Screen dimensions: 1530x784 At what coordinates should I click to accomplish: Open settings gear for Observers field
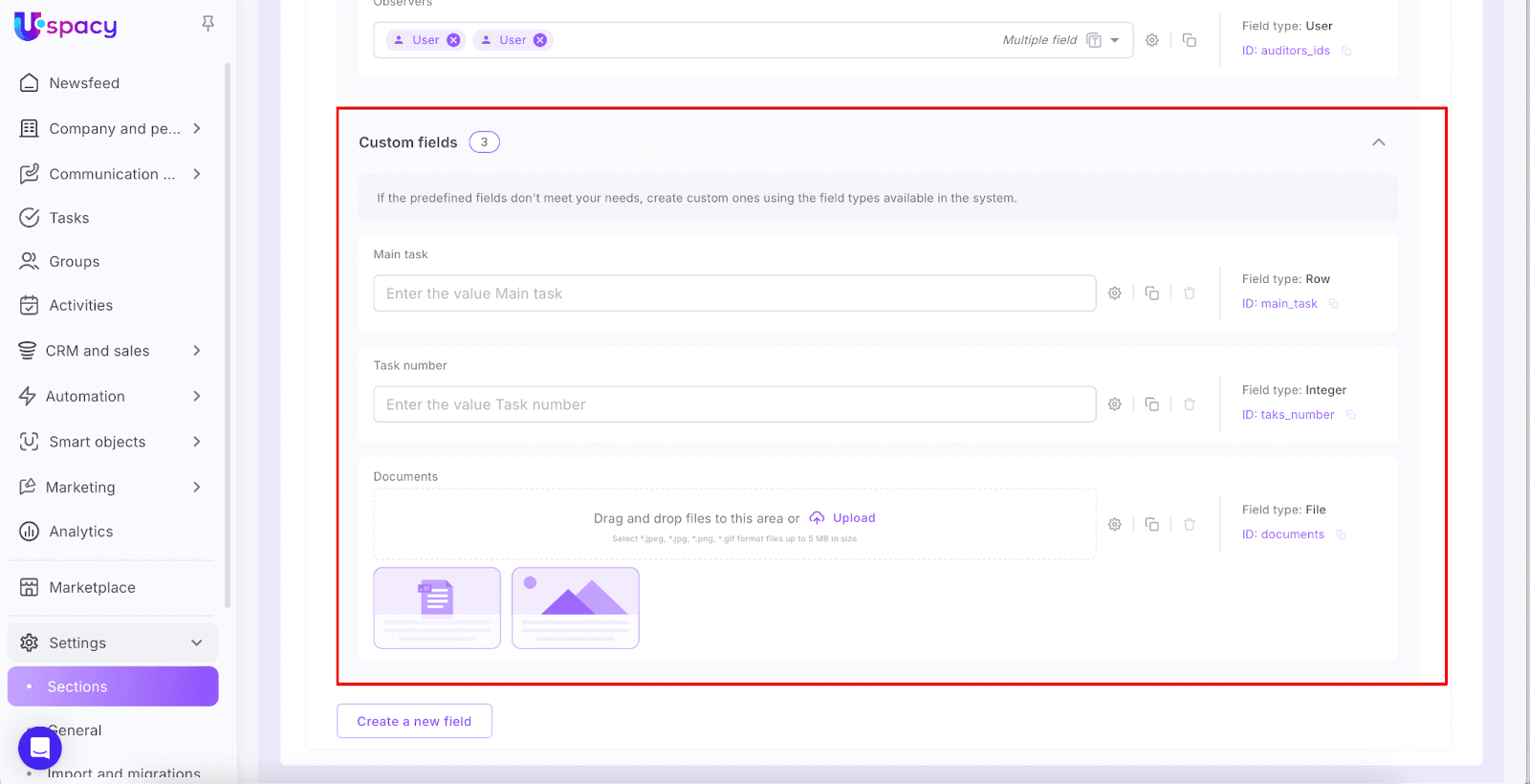coord(1151,40)
